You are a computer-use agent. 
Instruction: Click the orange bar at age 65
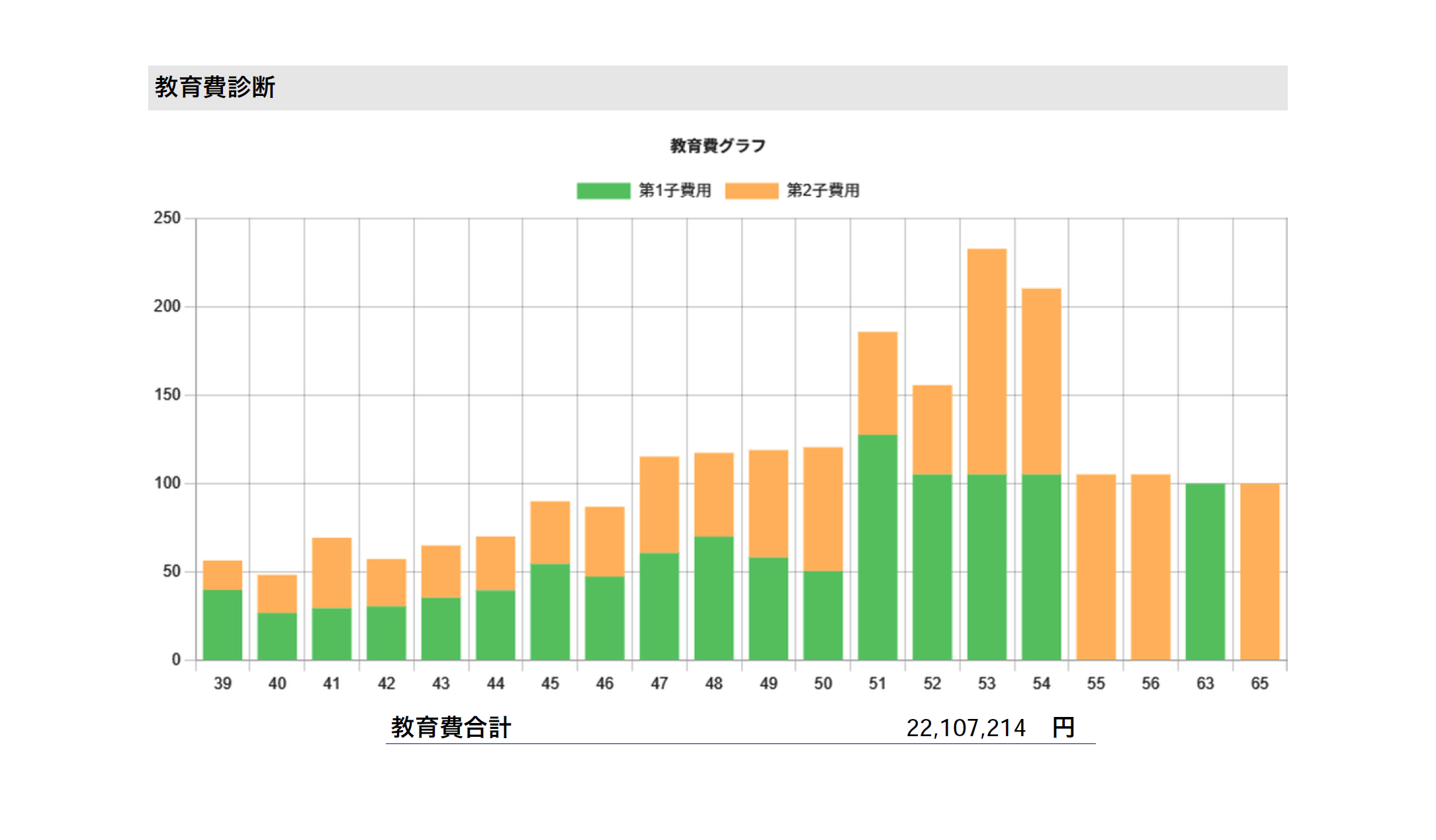click(x=1259, y=571)
